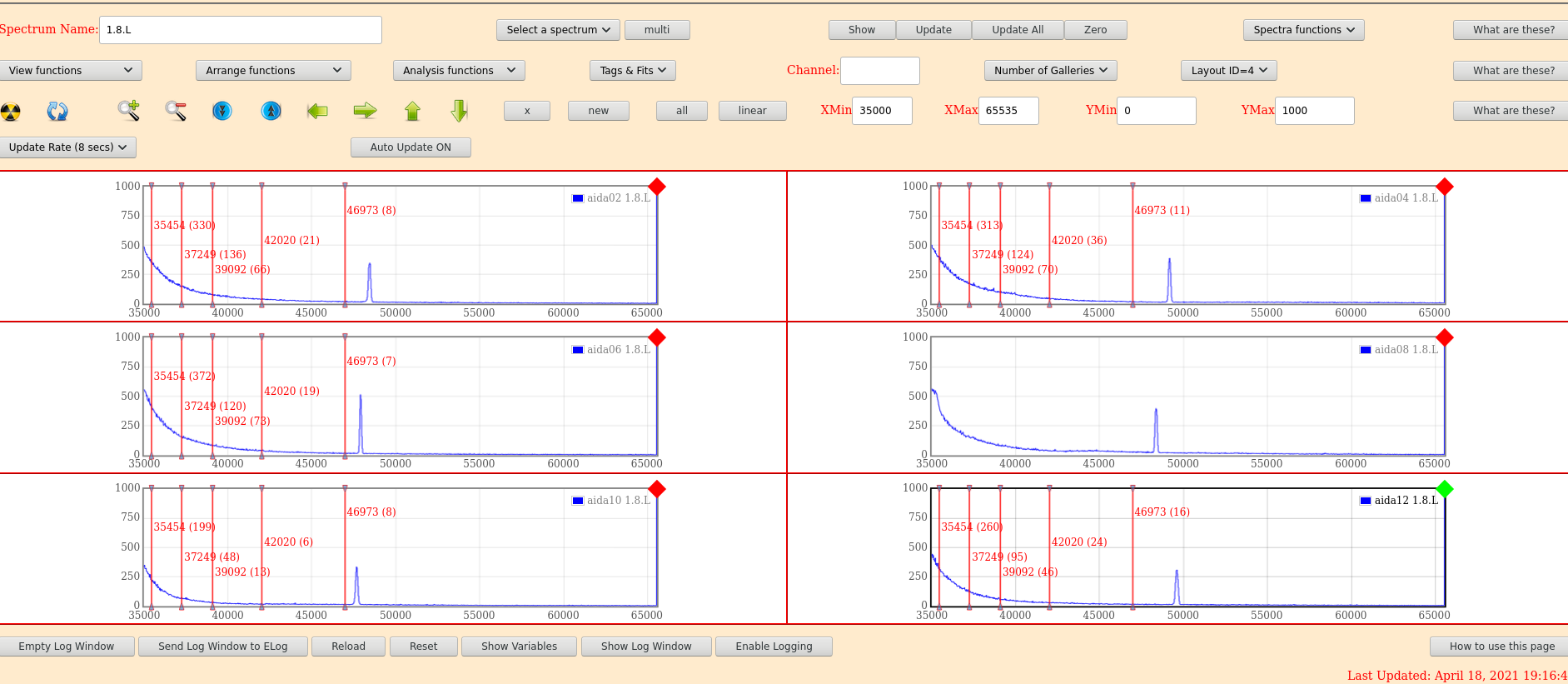Click the blue circular refresh icon

click(x=57, y=111)
